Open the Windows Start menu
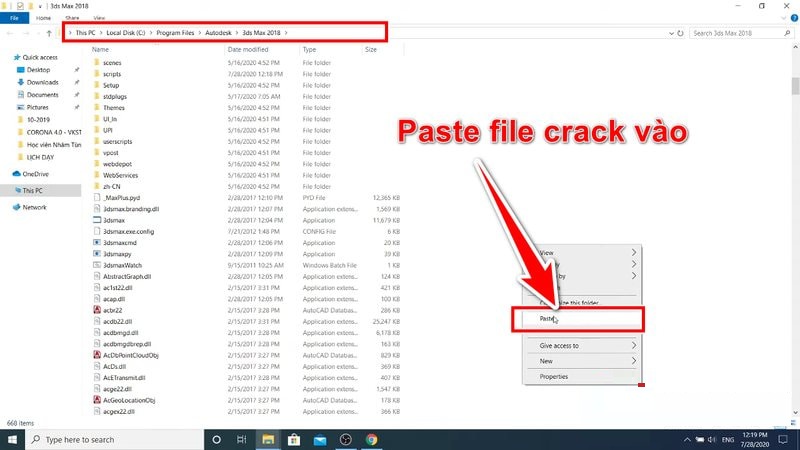The height and width of the screenshot is (450, 800). [12, 439]
